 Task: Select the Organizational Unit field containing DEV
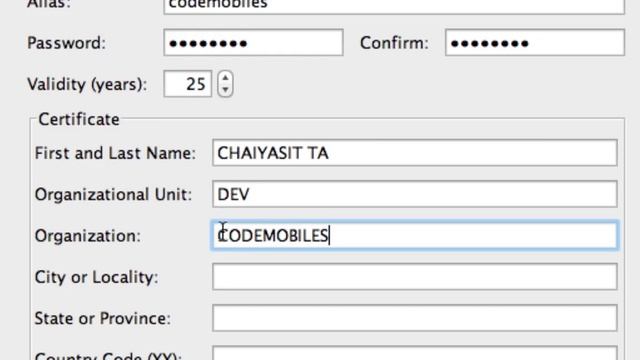415,194
